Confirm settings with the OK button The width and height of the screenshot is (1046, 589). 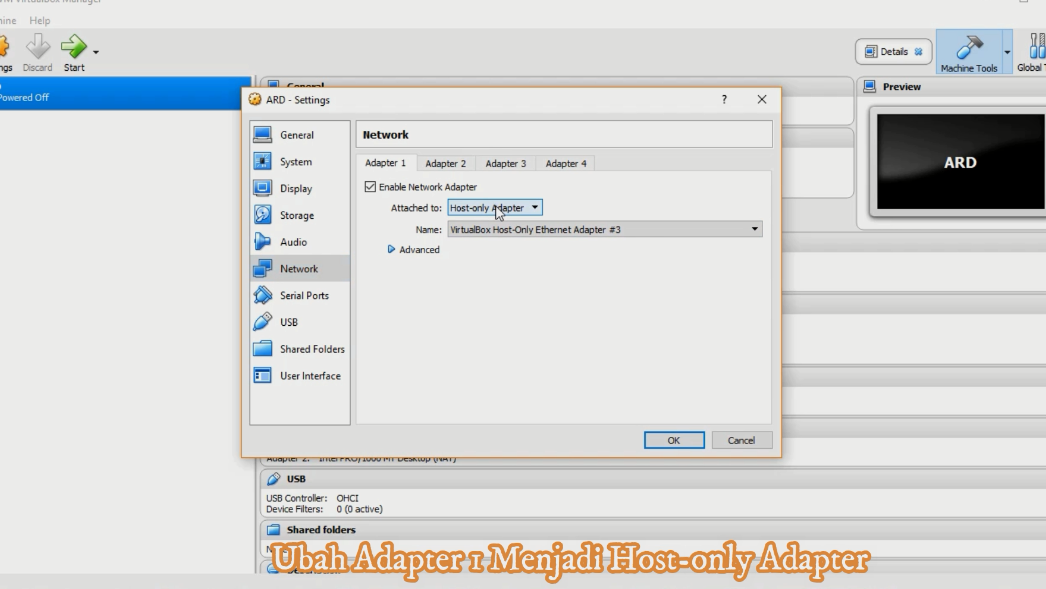(x=674, y=439)
